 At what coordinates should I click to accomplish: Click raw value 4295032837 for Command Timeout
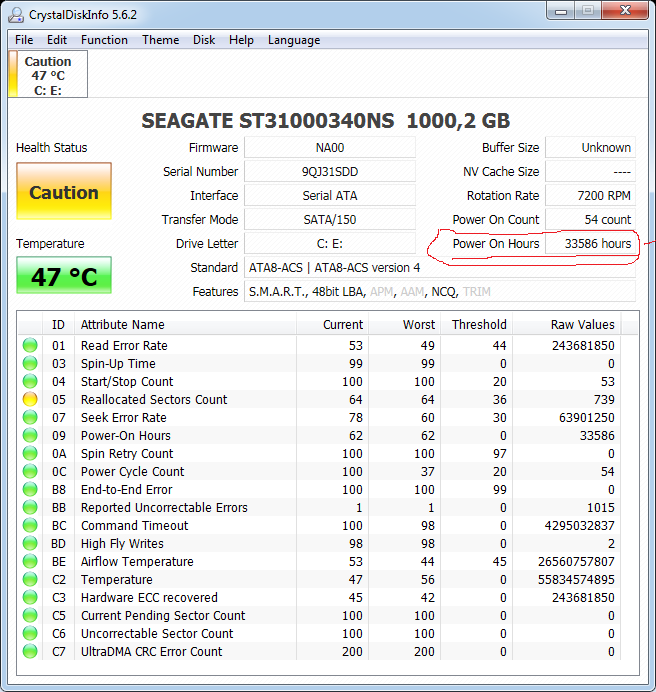(580, 526)
